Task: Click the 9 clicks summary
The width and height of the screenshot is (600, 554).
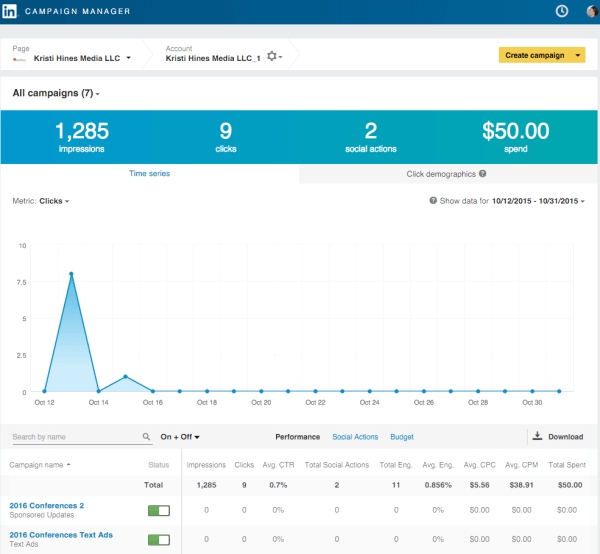Action: point(226,137)
